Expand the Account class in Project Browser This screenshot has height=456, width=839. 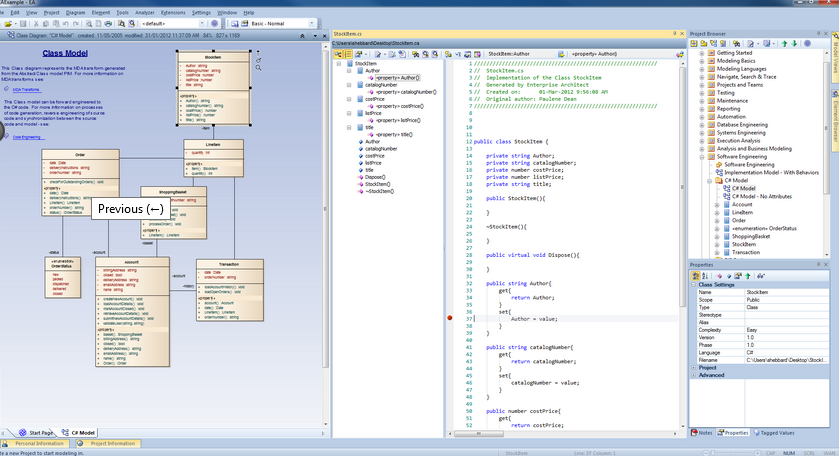717,204
